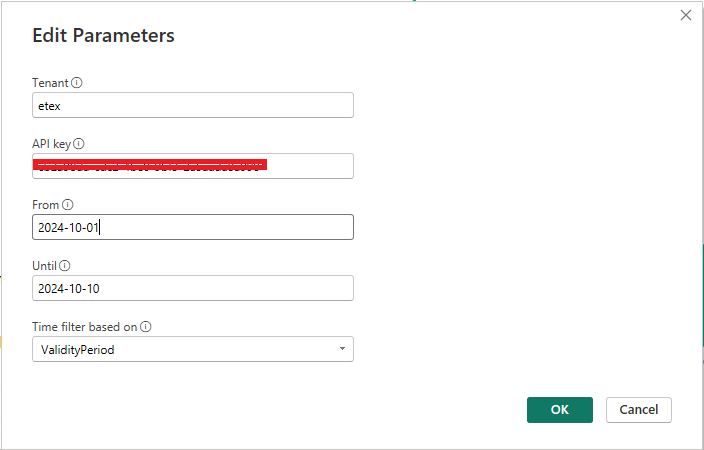Click the info icon next to Until

tap(65, 266)
